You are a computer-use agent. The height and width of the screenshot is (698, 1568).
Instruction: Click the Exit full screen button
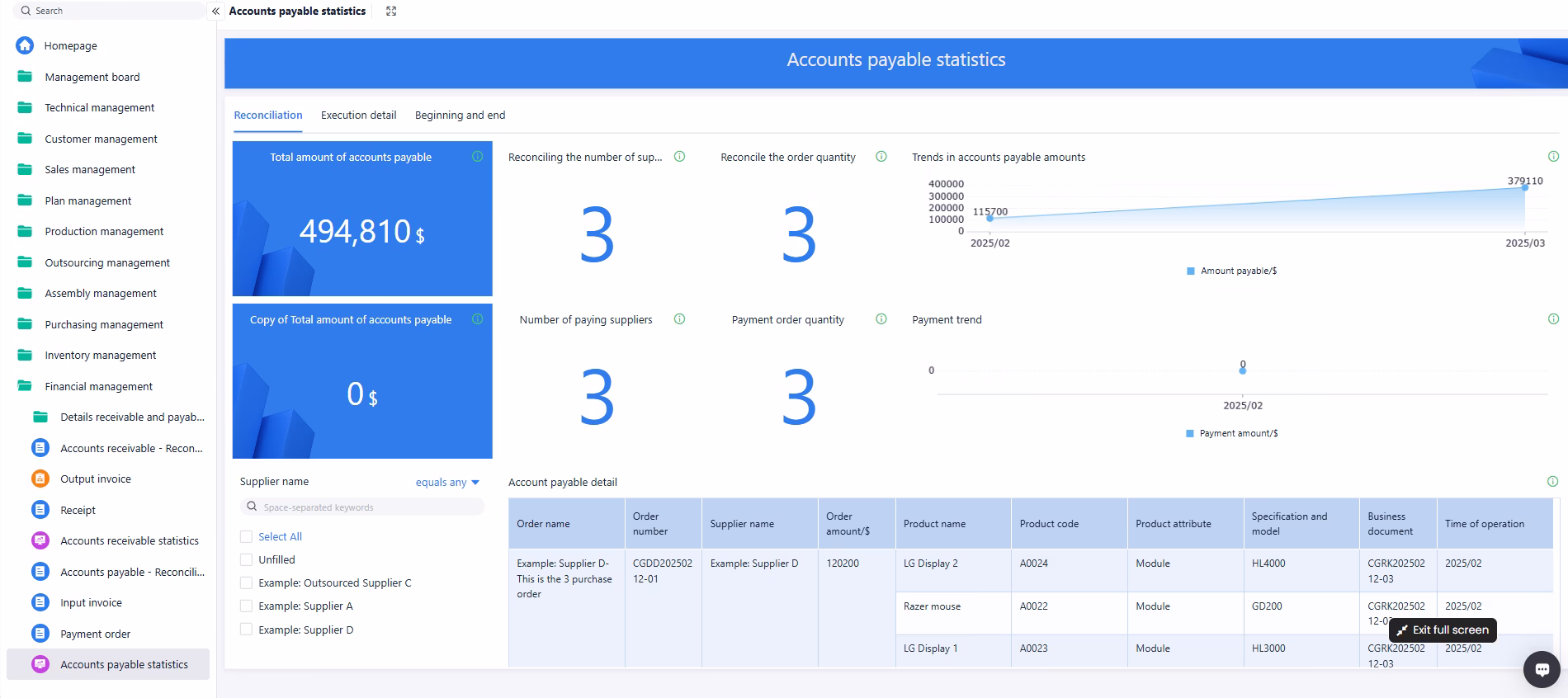1443,630
